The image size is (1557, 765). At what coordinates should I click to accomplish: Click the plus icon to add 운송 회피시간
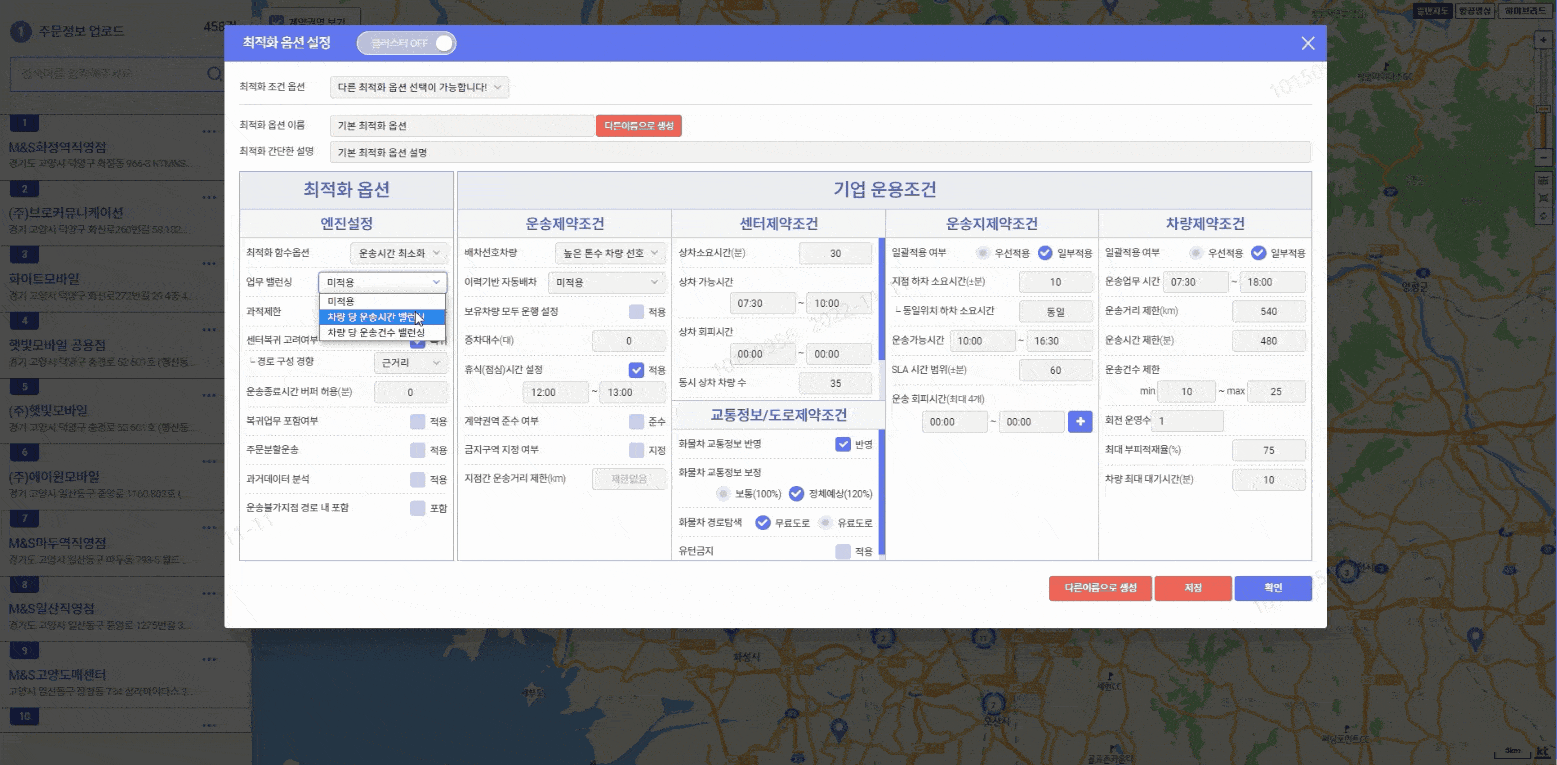click(x=1080, y=422)
